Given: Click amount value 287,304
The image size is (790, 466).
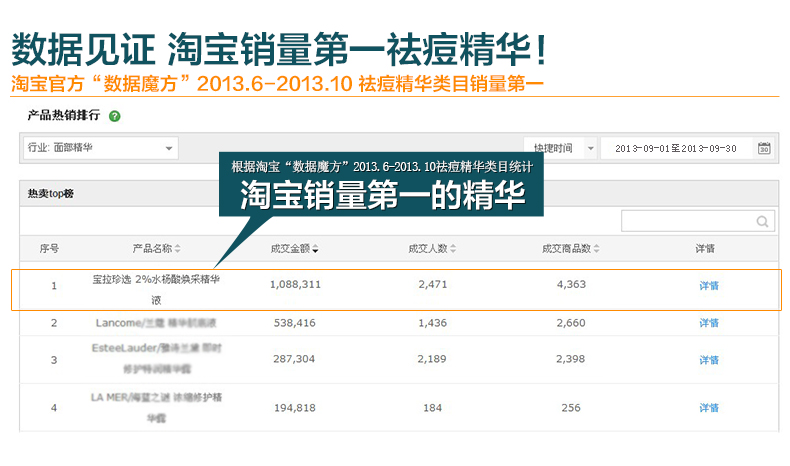Looking at the screenshot, I should (x=294, y=359).
